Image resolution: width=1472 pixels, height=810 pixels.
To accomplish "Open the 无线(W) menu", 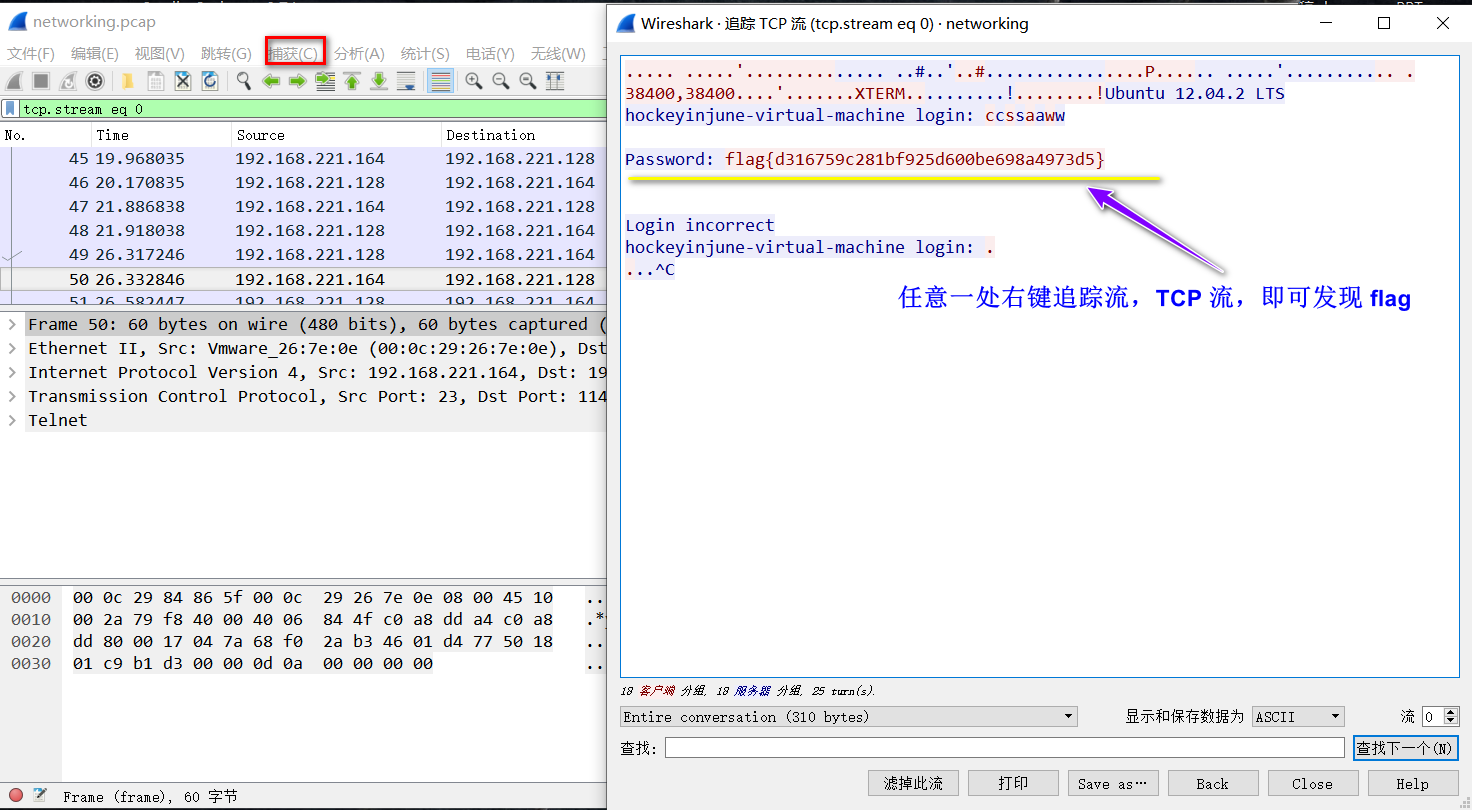I will point(558,54).
